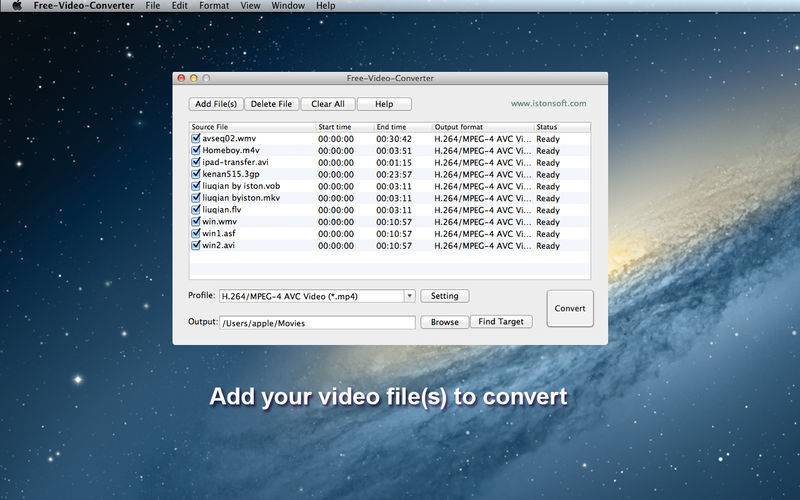This screenshot has height=500, width=800.
Task: Select the win2.avi file name
Action: click(218, 245)
